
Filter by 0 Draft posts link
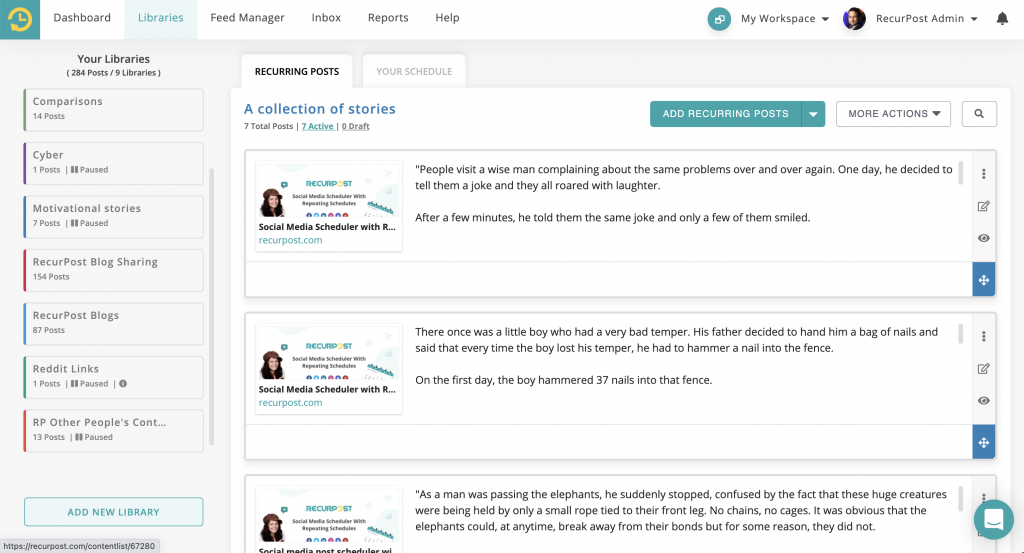[x=355, y=127]
